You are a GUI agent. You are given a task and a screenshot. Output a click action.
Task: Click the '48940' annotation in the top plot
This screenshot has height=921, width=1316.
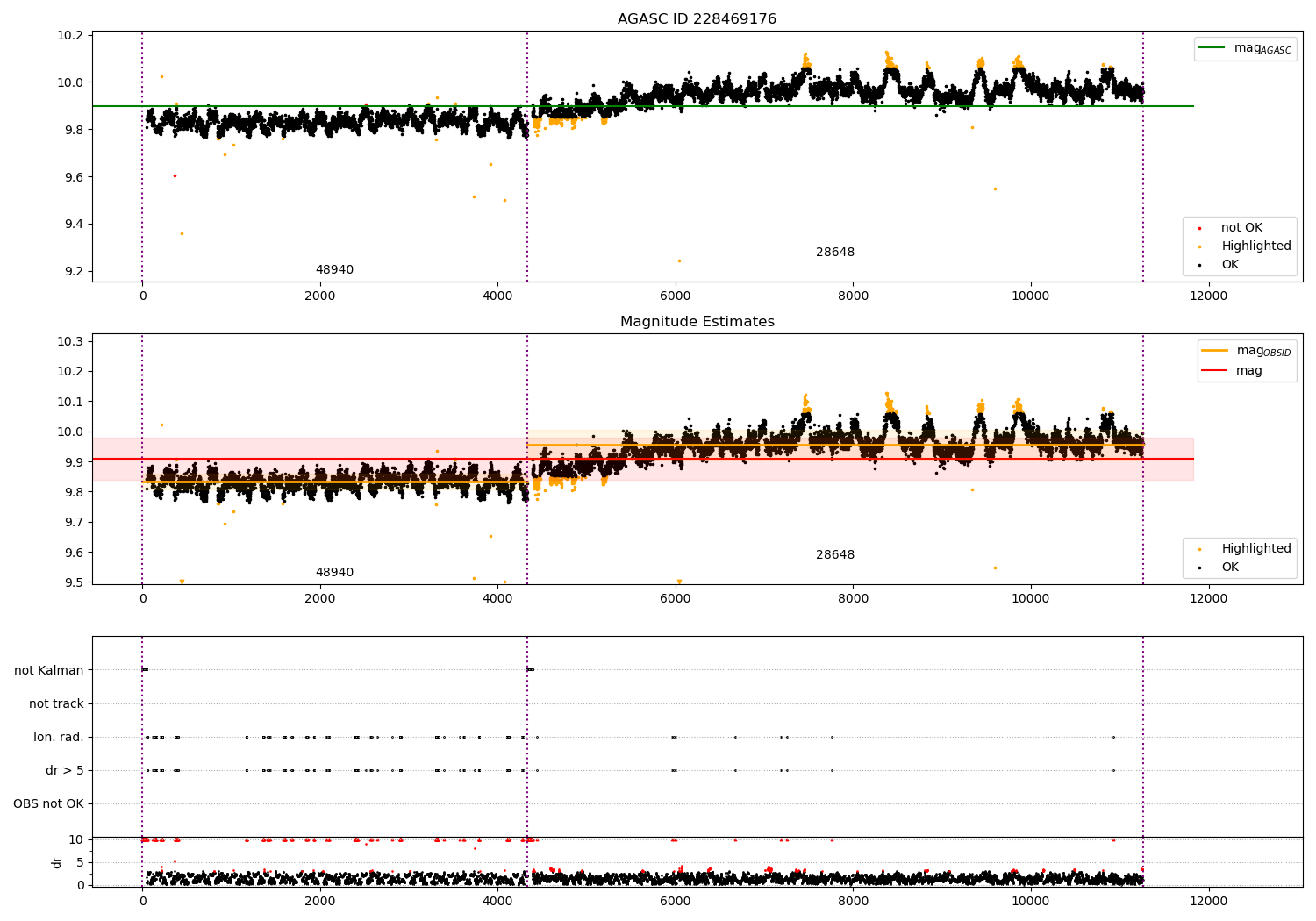click(334, 270)
